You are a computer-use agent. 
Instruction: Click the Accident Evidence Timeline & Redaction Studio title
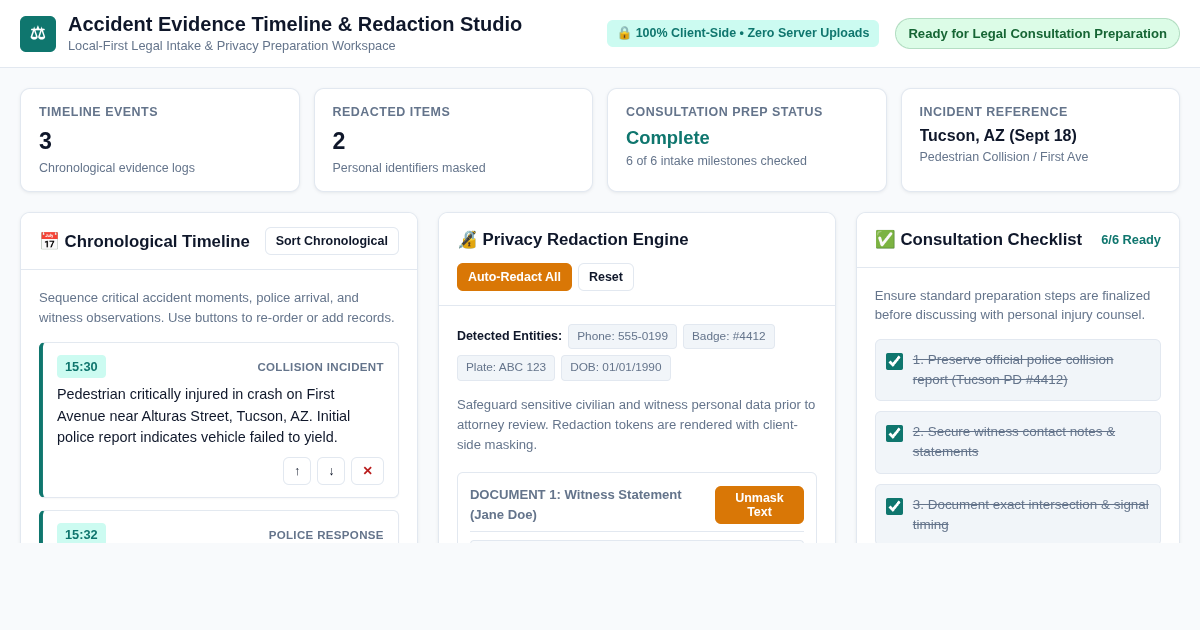pos(295,24)
